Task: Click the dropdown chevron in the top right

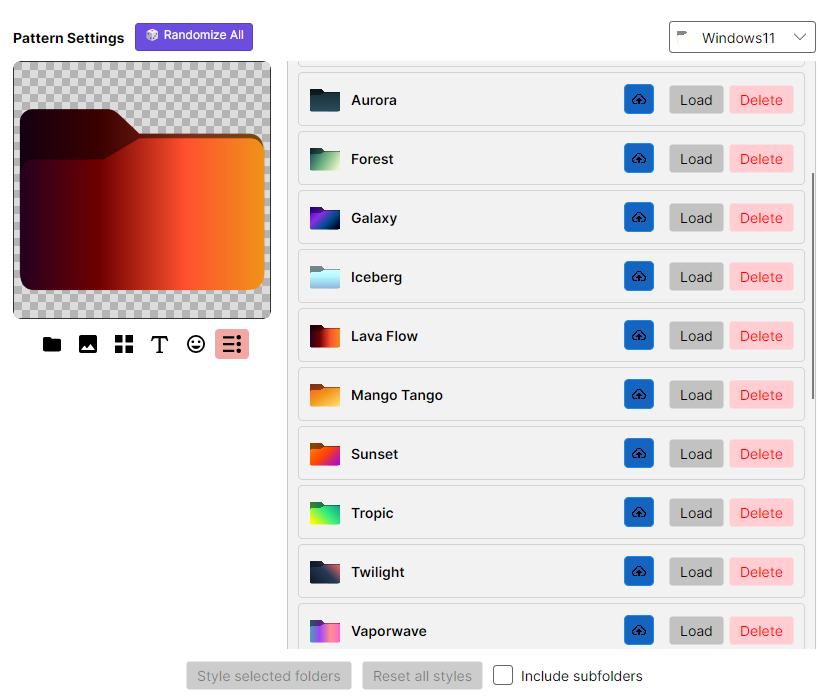Action: pyautogui.click(x=799, y=37)
